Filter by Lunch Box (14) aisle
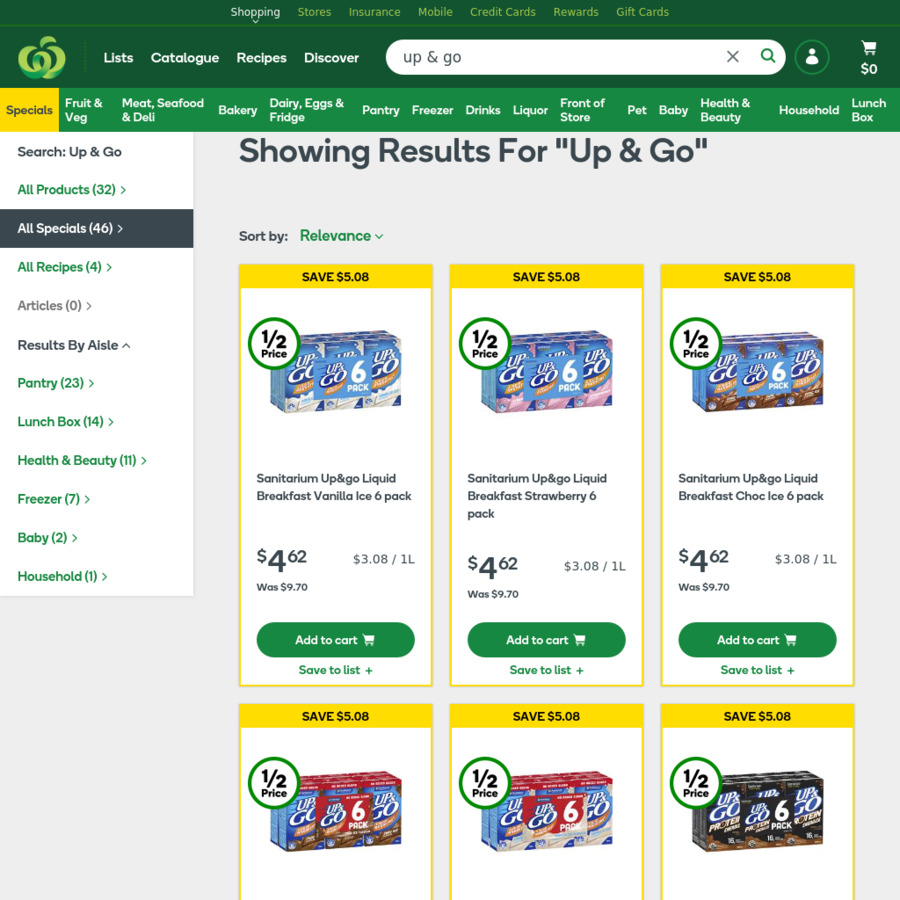 tap(65, 422)
